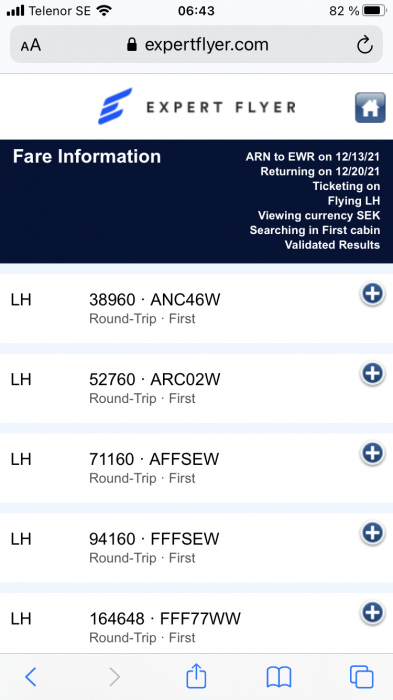Tap the Safari forward arrow
393x700 pixels.
click(115, 677)
